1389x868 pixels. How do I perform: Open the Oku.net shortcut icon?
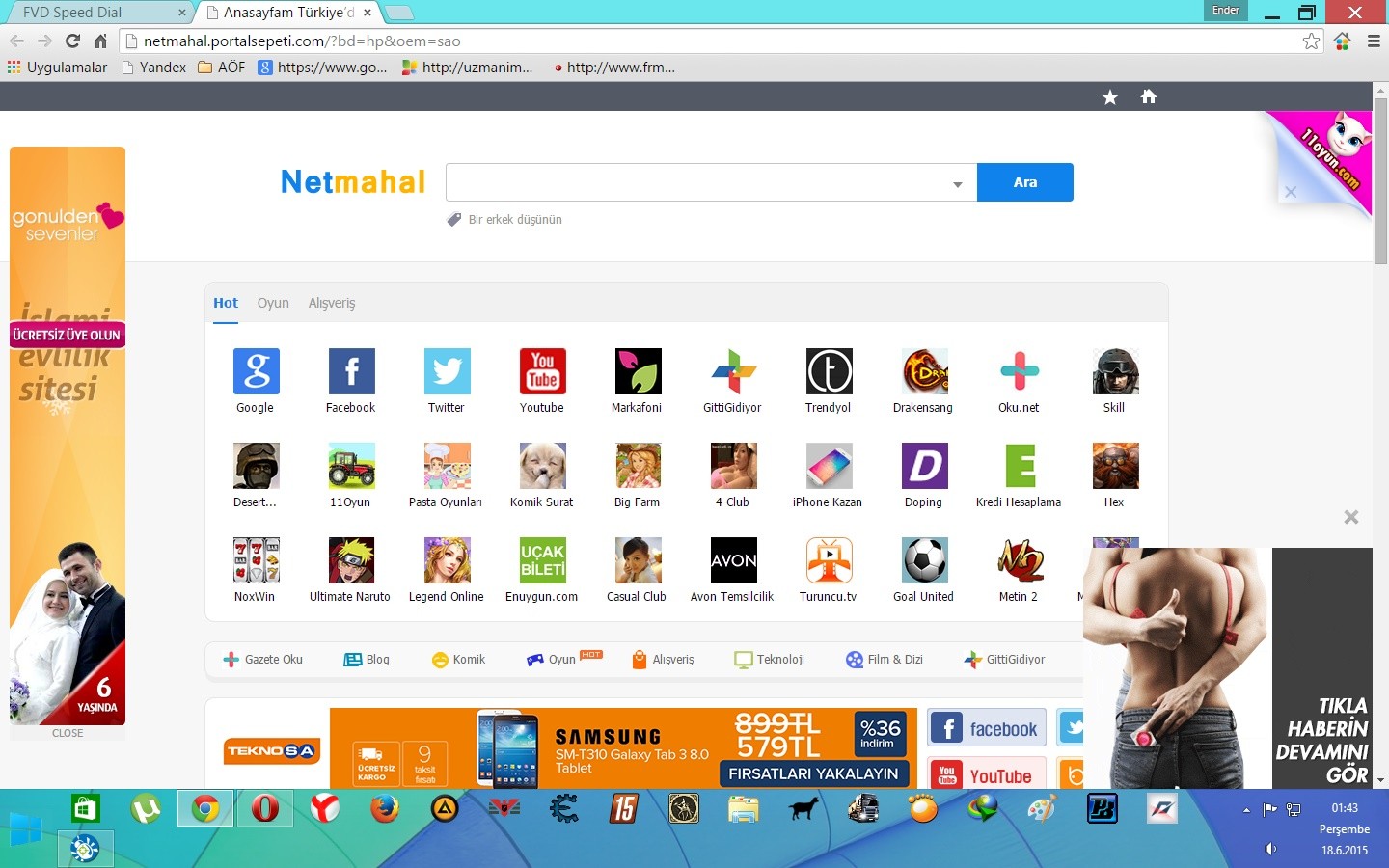tap(1020, 371)
